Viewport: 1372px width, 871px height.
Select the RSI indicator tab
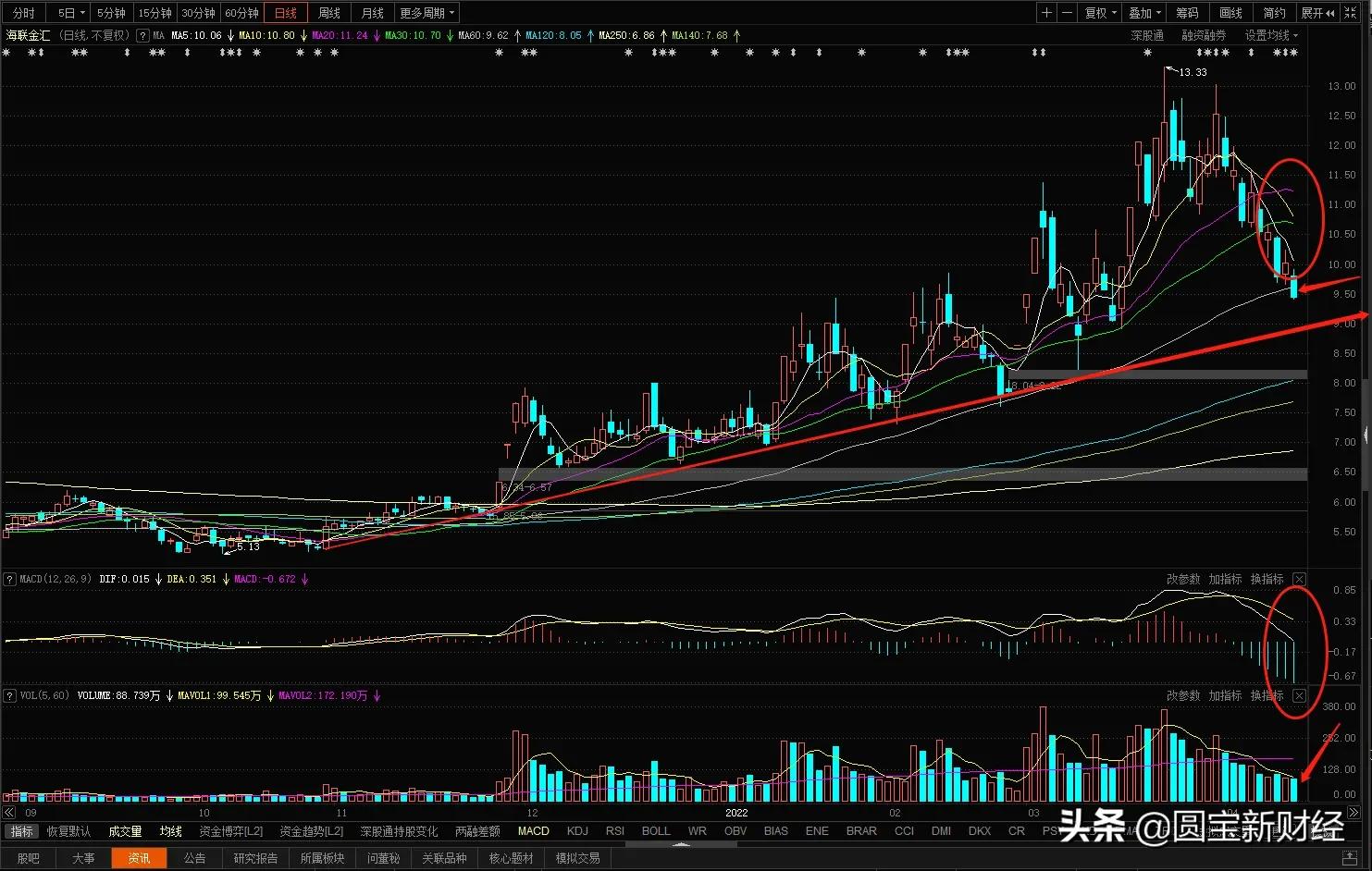[615, 831]
